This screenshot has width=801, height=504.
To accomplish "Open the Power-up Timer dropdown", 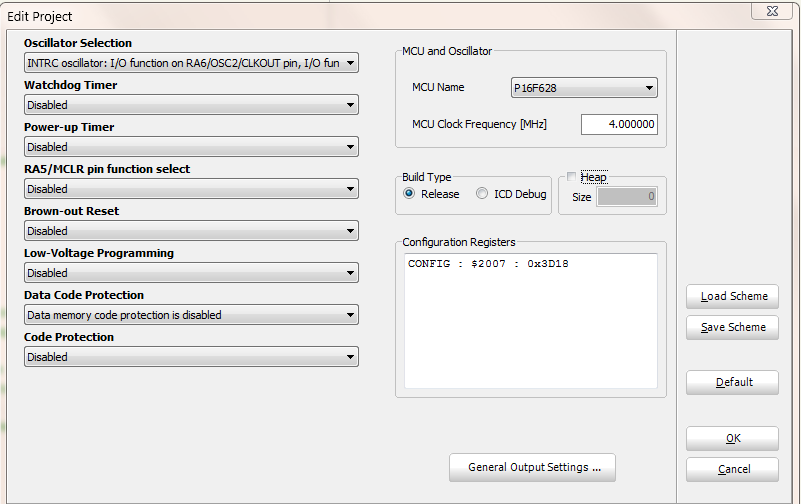I will pos(191,147).
